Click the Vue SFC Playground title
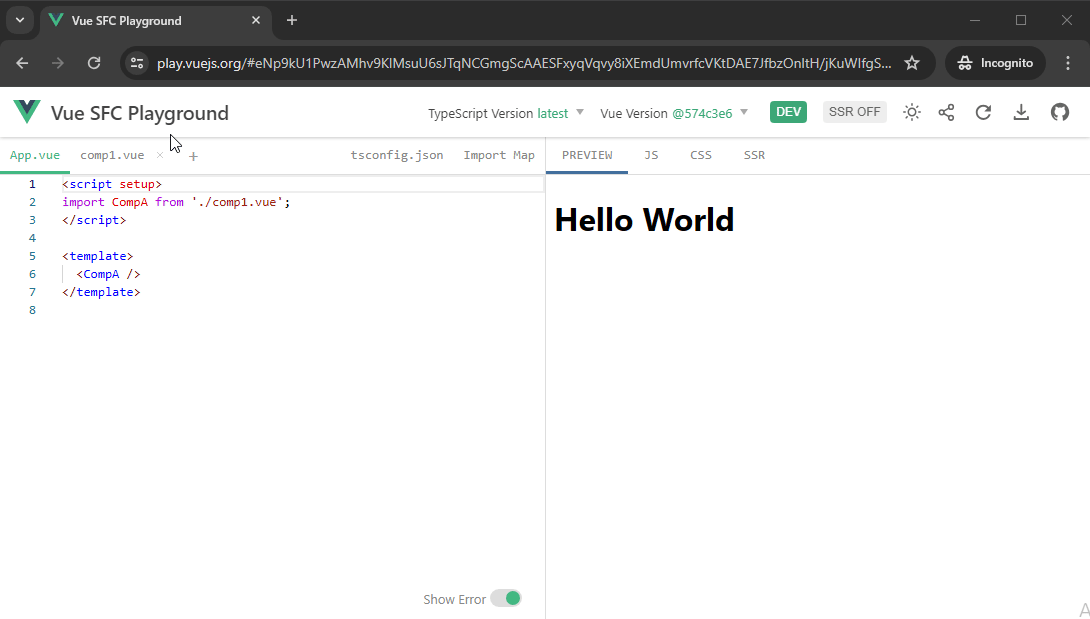 [140, 113]
